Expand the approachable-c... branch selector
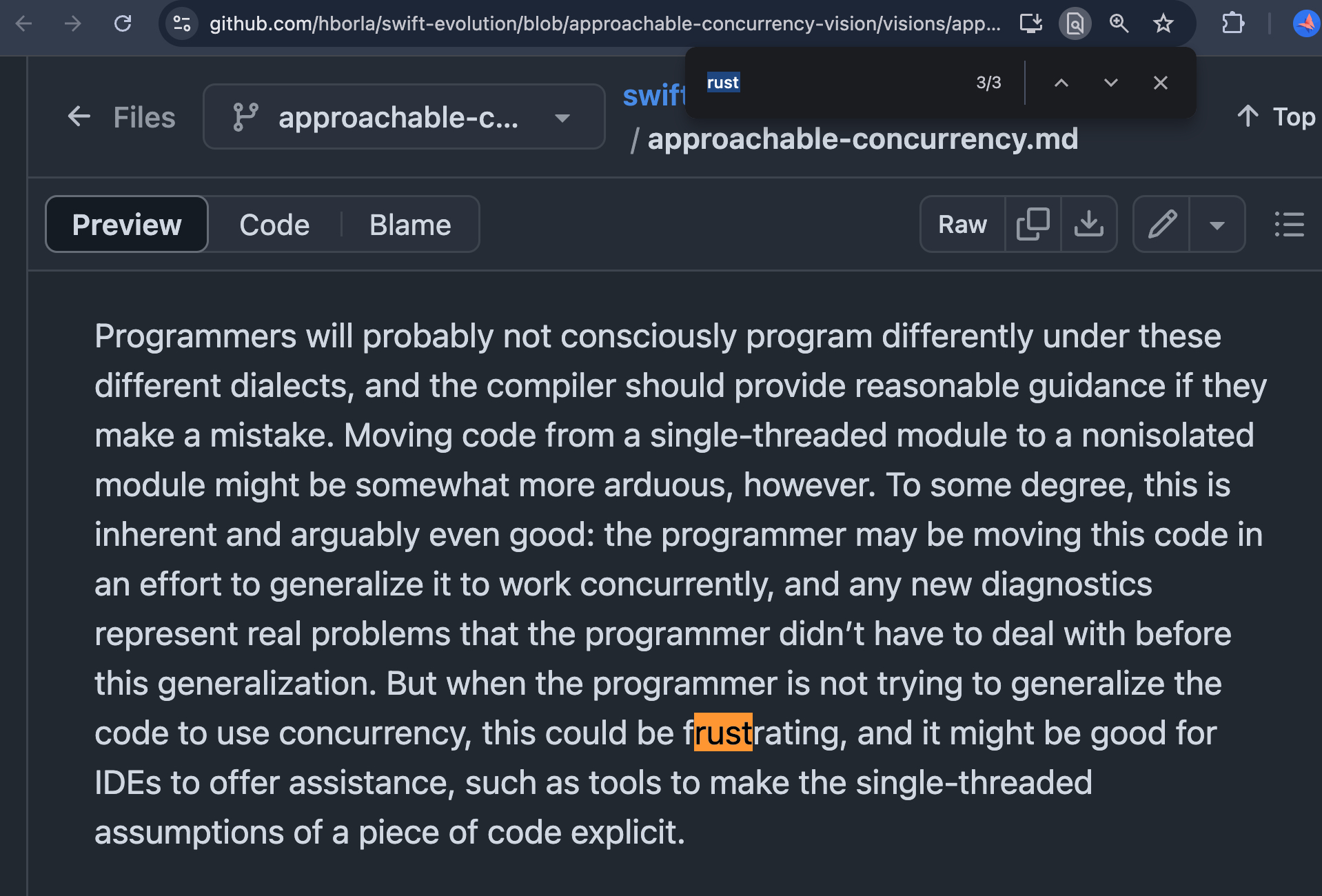 404,117
